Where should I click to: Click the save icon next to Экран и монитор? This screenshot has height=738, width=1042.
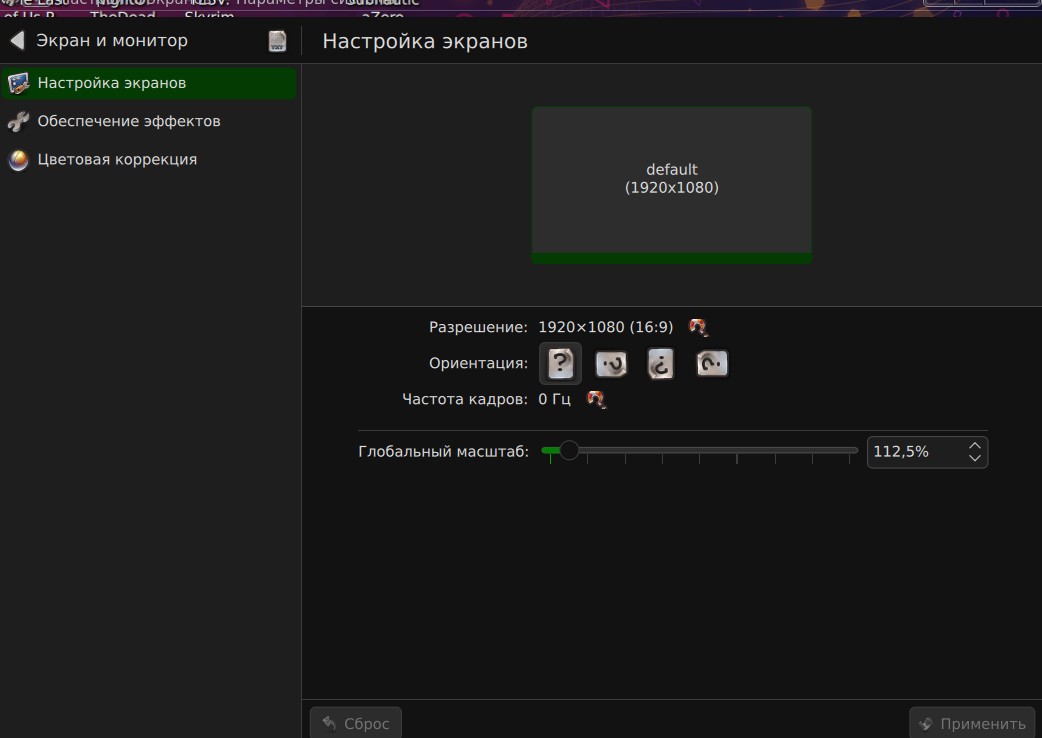(x=277, y=41)
